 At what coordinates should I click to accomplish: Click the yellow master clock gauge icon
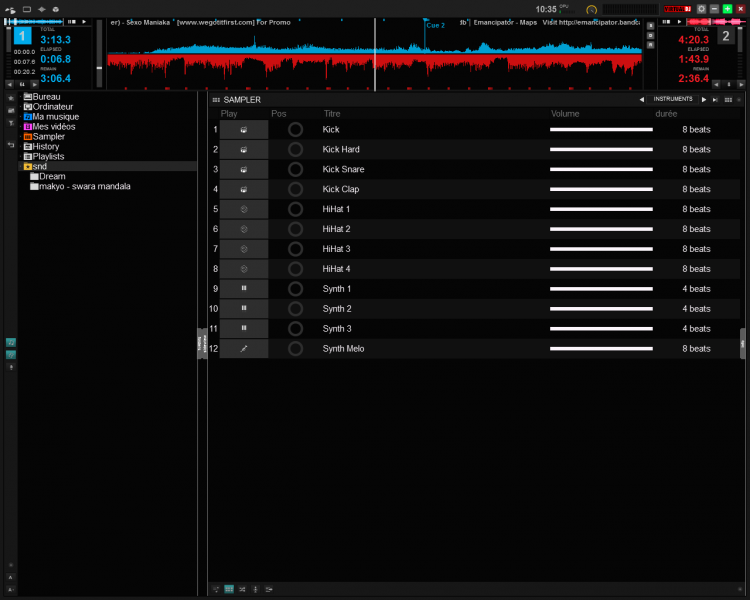click(x=592, y=10)
